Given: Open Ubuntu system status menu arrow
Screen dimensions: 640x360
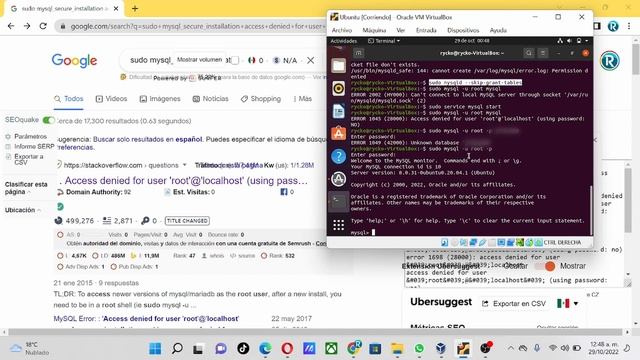Looking at the screenshot, I should click(x=587, y=41).
